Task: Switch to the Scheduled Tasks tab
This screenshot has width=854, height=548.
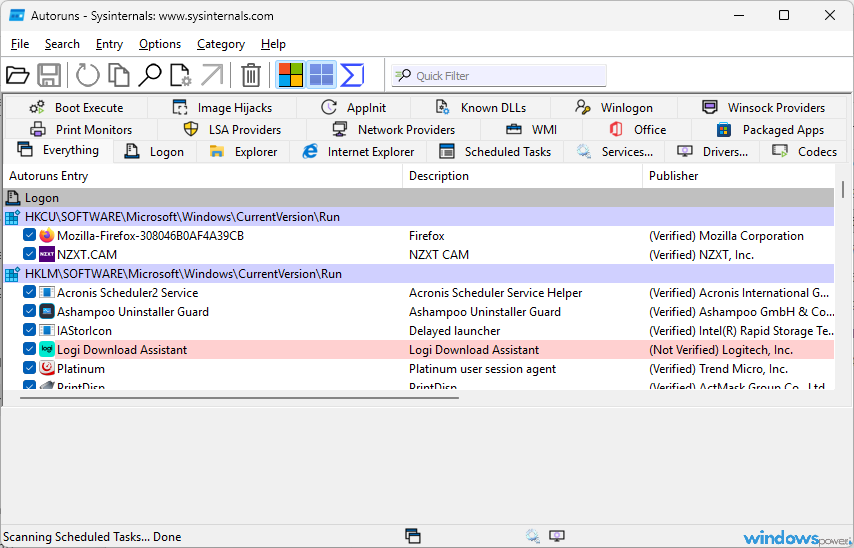Action: pos(495,151)
